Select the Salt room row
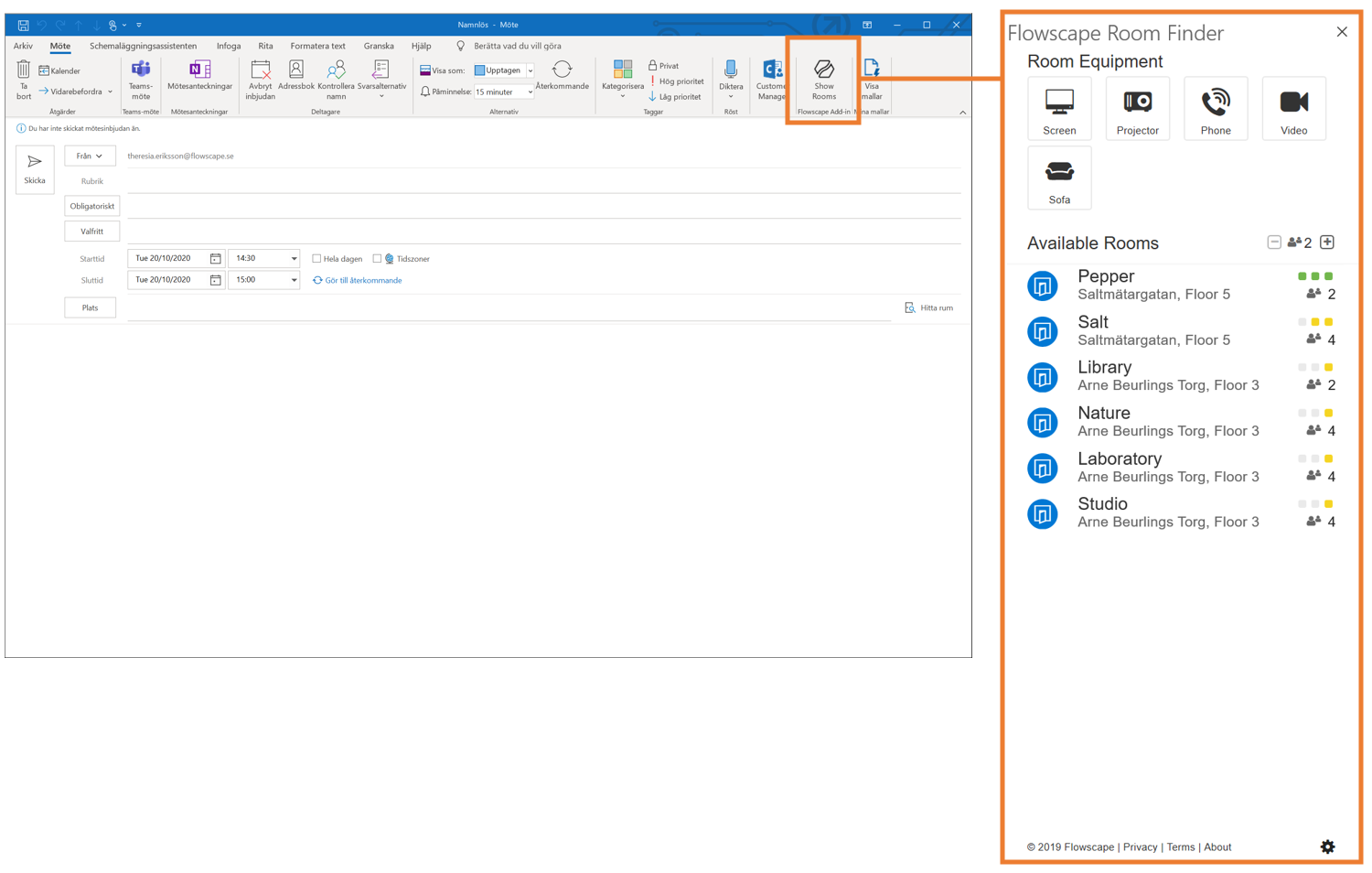 tap(1181, 331)
